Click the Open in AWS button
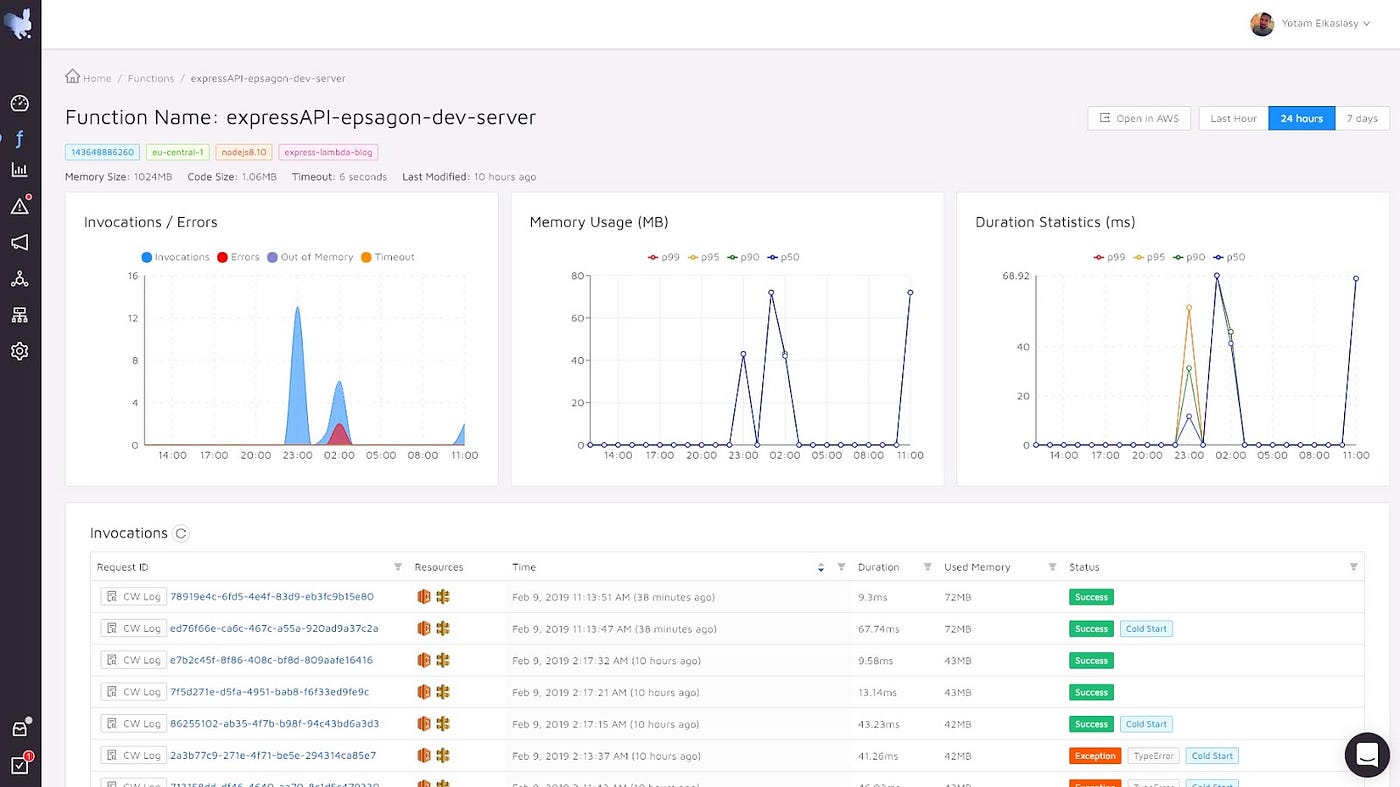Image resolution: width=1400 pixels, height=787 pixels. click(x=1139, y=117)
